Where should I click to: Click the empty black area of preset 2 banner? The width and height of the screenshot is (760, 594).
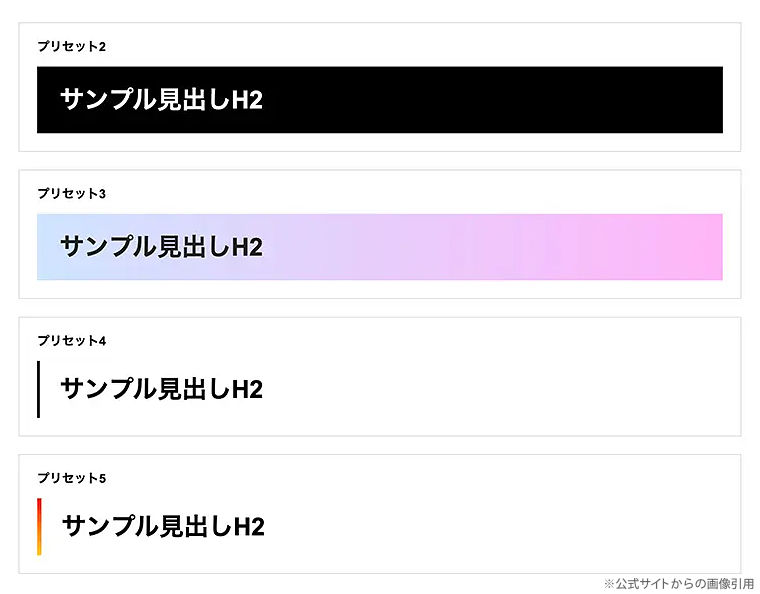500,100
